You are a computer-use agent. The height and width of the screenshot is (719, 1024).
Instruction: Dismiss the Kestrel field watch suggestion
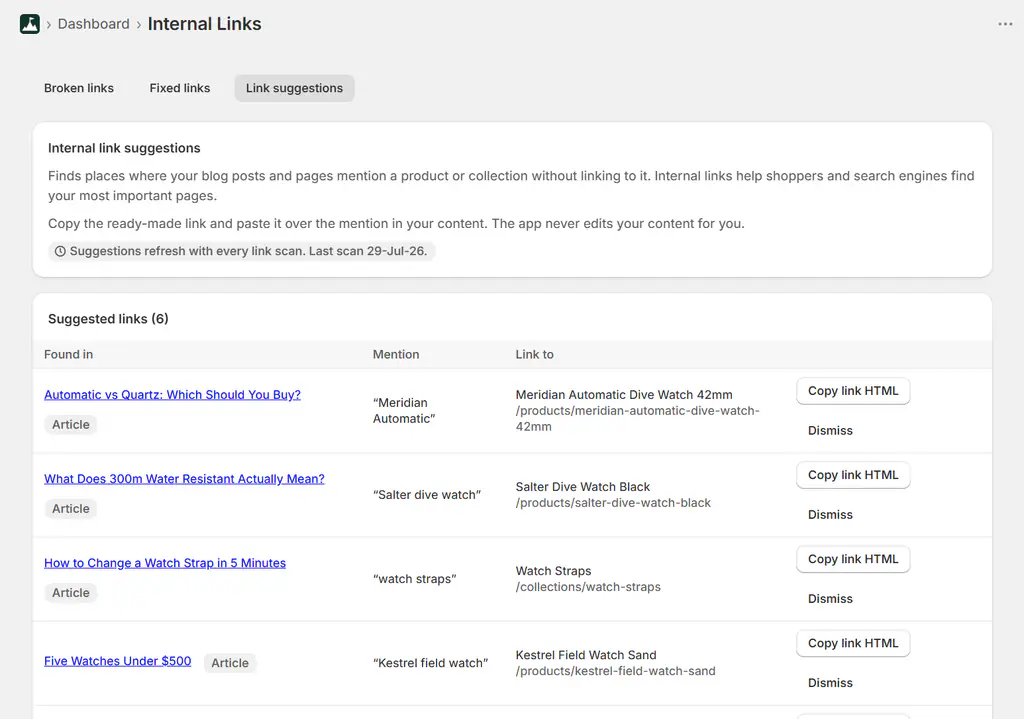[x=830, y=683]
